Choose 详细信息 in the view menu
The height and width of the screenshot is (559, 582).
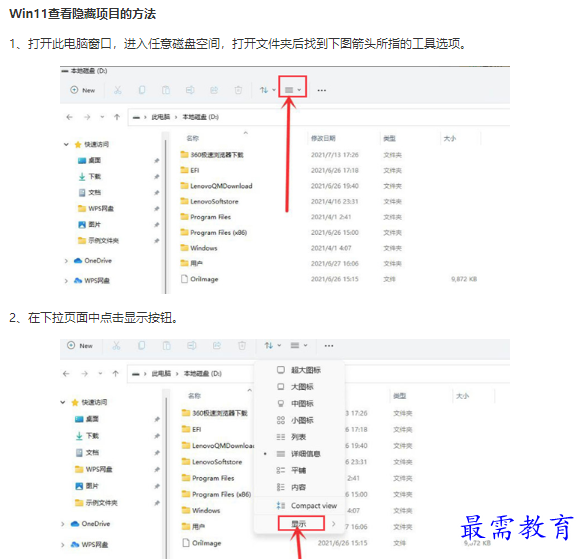click(x=299, y=454)
